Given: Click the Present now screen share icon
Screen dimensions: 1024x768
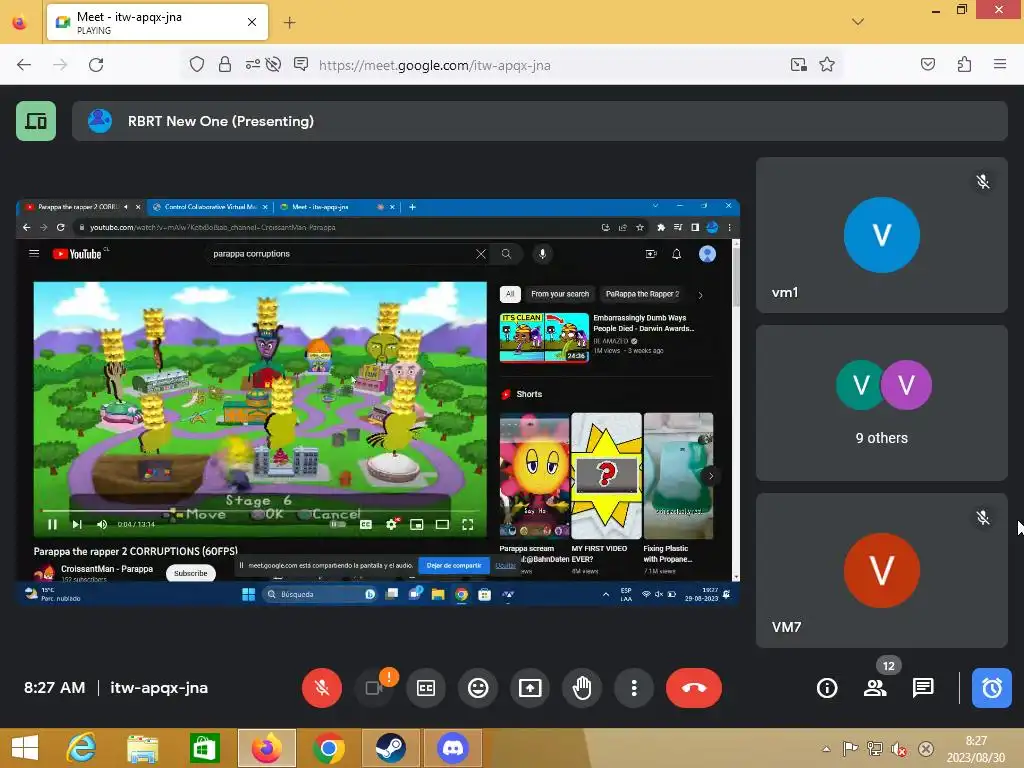Looking at the screenshot, I should coord(530,688).
